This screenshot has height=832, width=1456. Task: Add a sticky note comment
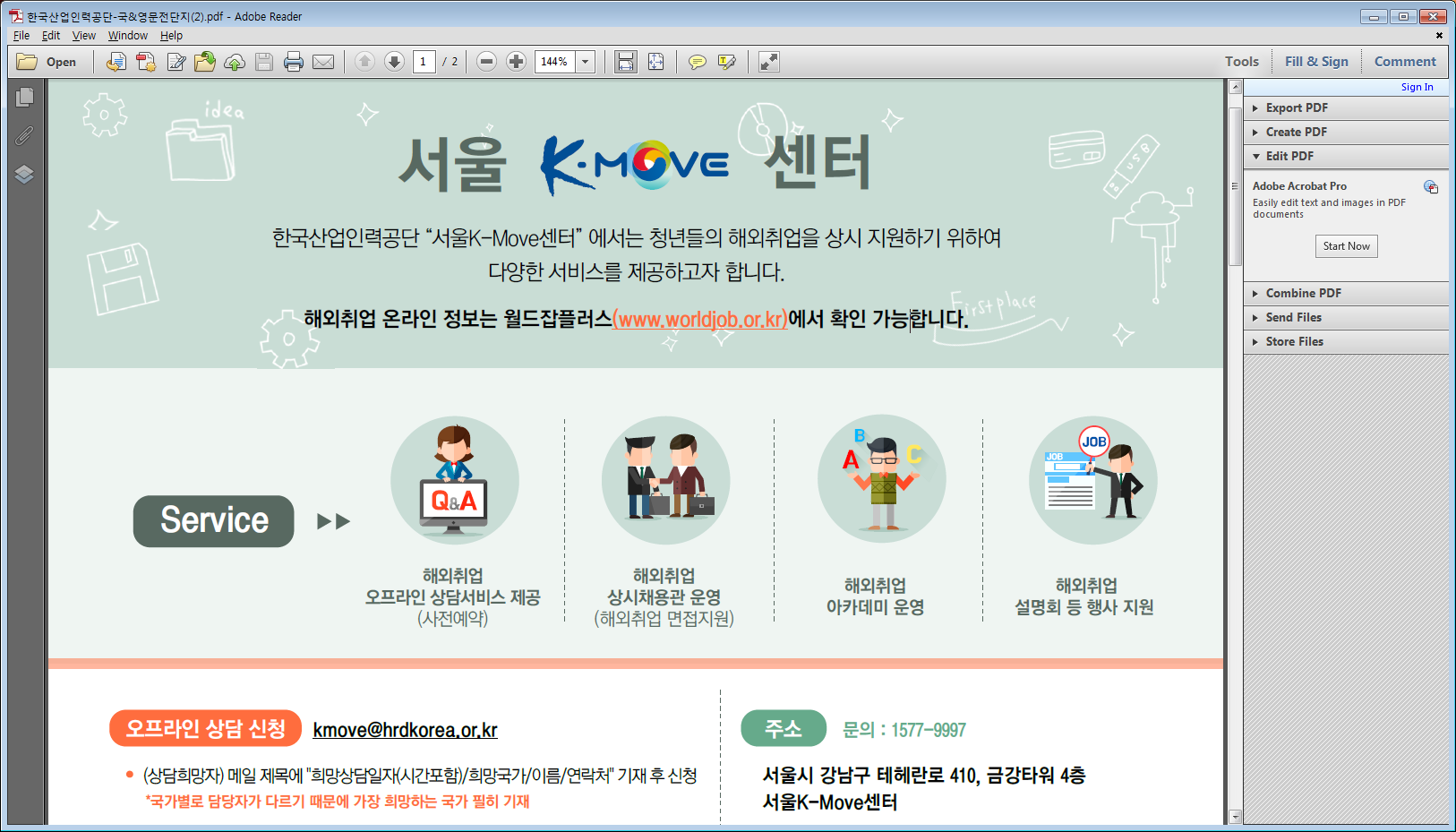698,62
